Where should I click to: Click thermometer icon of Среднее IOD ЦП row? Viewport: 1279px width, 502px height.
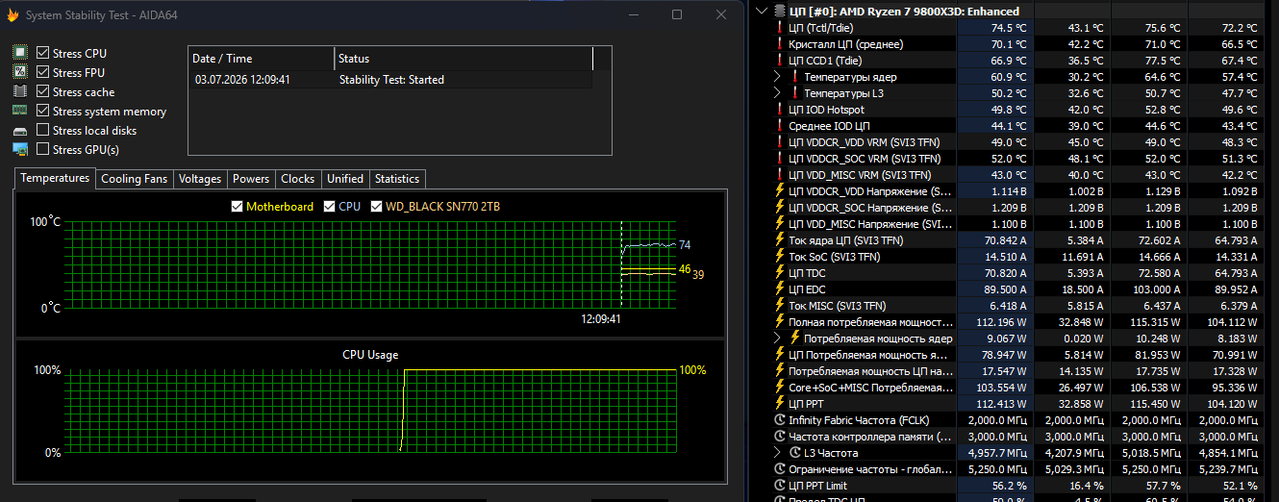click(780, 126)
